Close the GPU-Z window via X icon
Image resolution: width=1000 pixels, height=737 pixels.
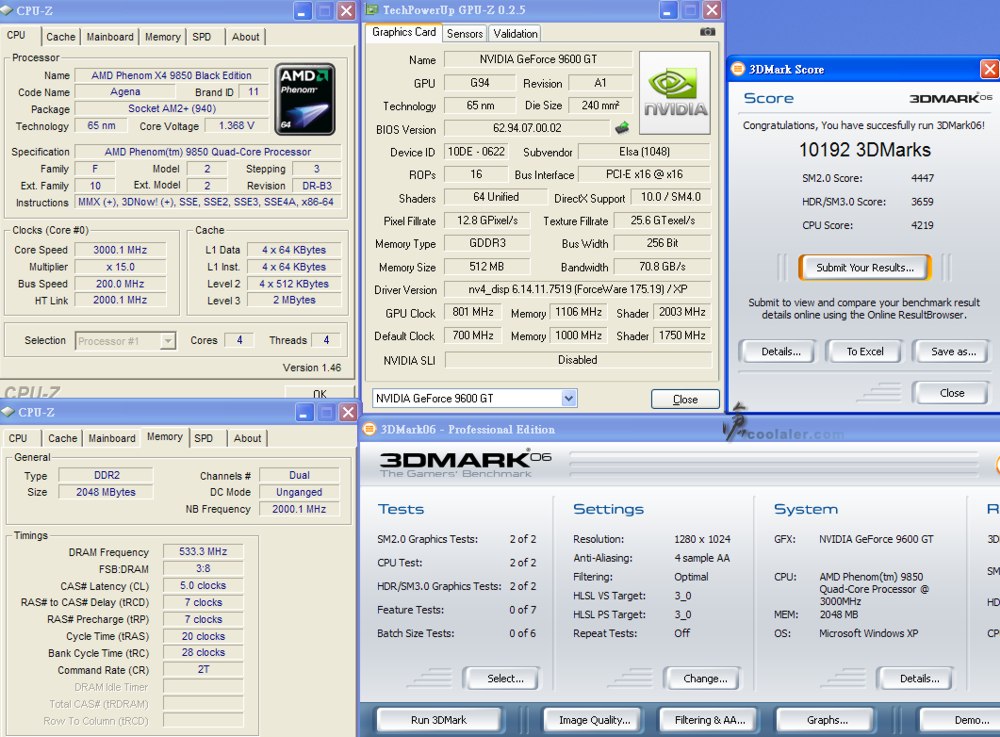pyautogui.click(x=712, y=10)
